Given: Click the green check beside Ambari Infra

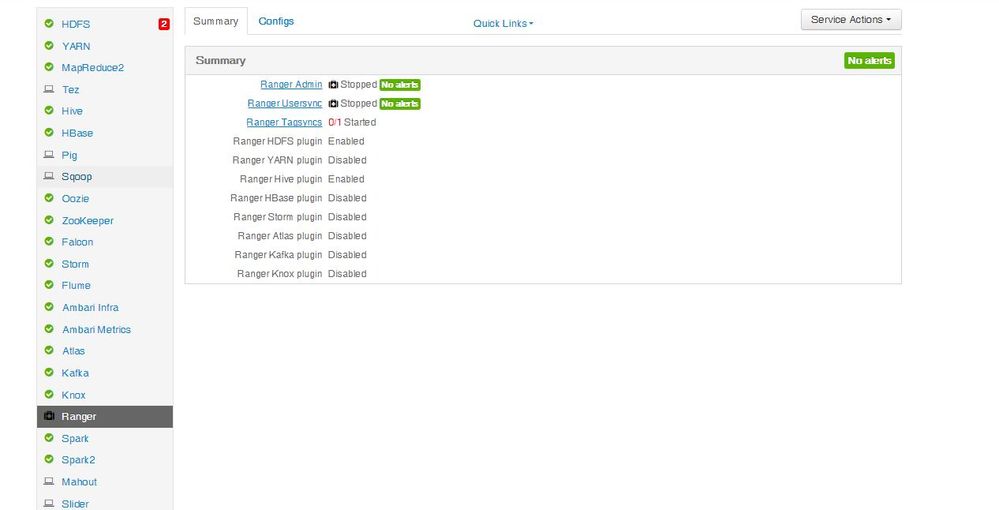Looking at the screenshot, I should pos(49,307).
